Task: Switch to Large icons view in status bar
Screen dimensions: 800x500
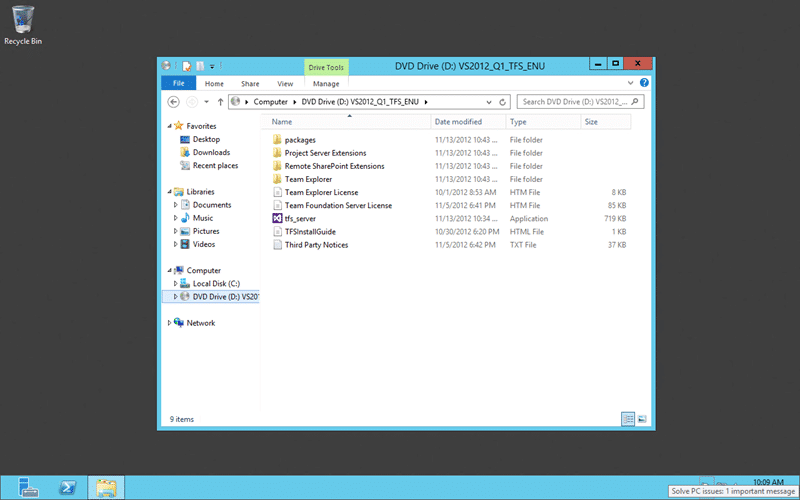Action: click(642, 419)
